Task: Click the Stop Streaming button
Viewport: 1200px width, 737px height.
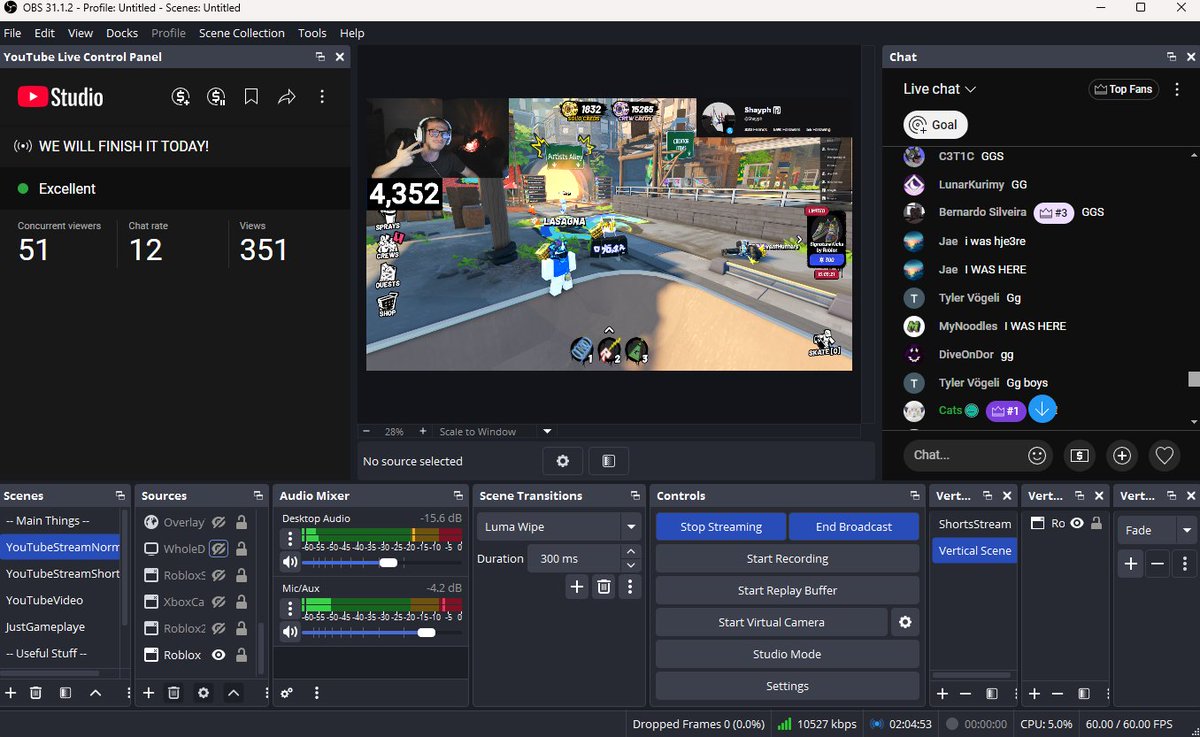Action: point(720,525)
